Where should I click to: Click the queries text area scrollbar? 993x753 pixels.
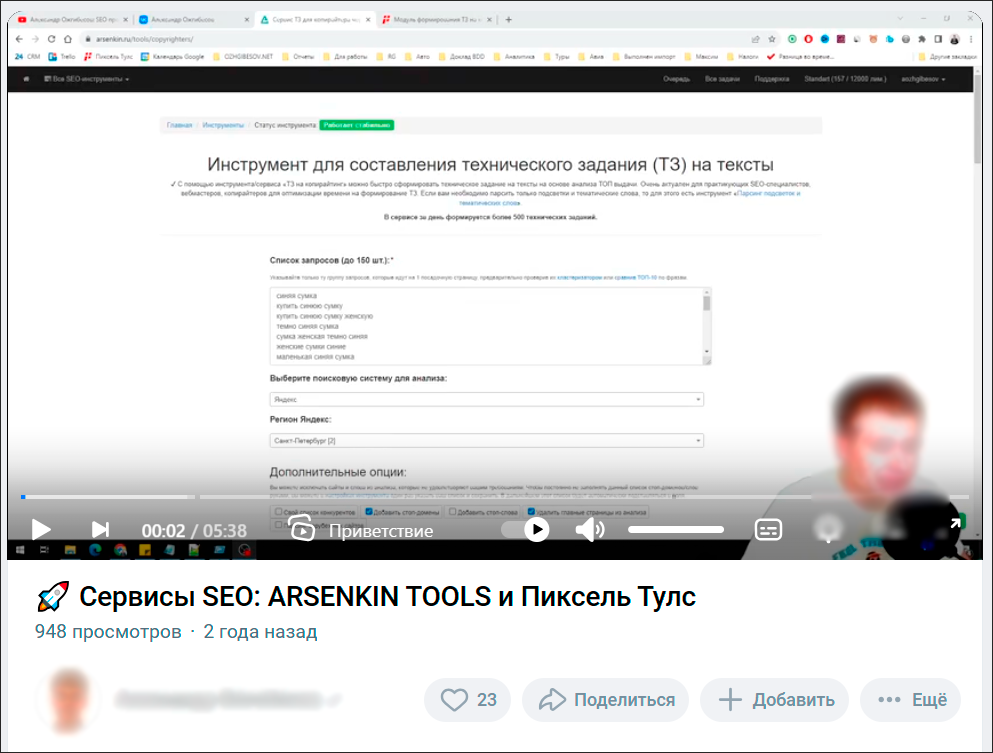coord(707,324)
